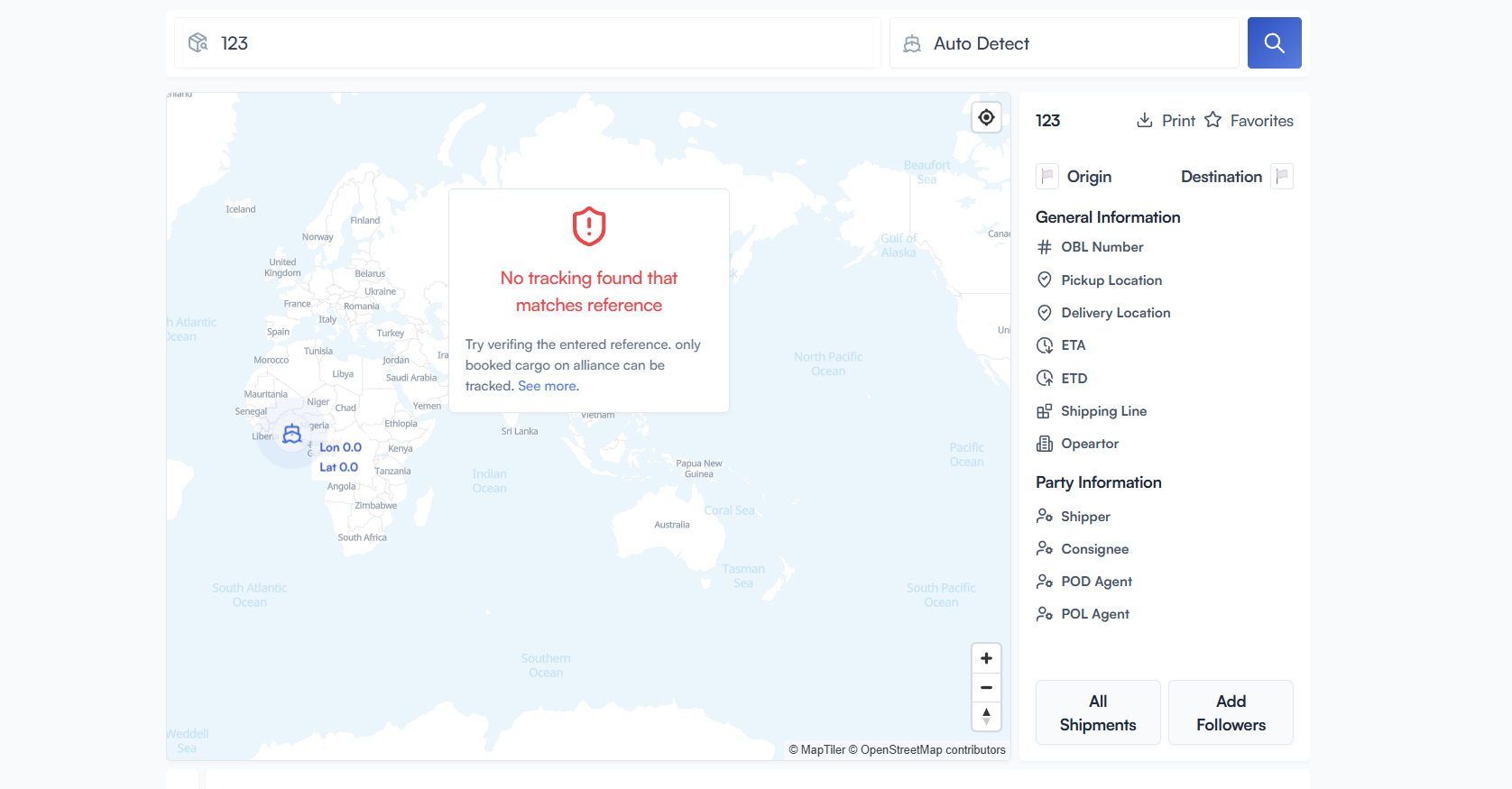
Task: Click the OBL Number label
Action: coord(1102,247)
